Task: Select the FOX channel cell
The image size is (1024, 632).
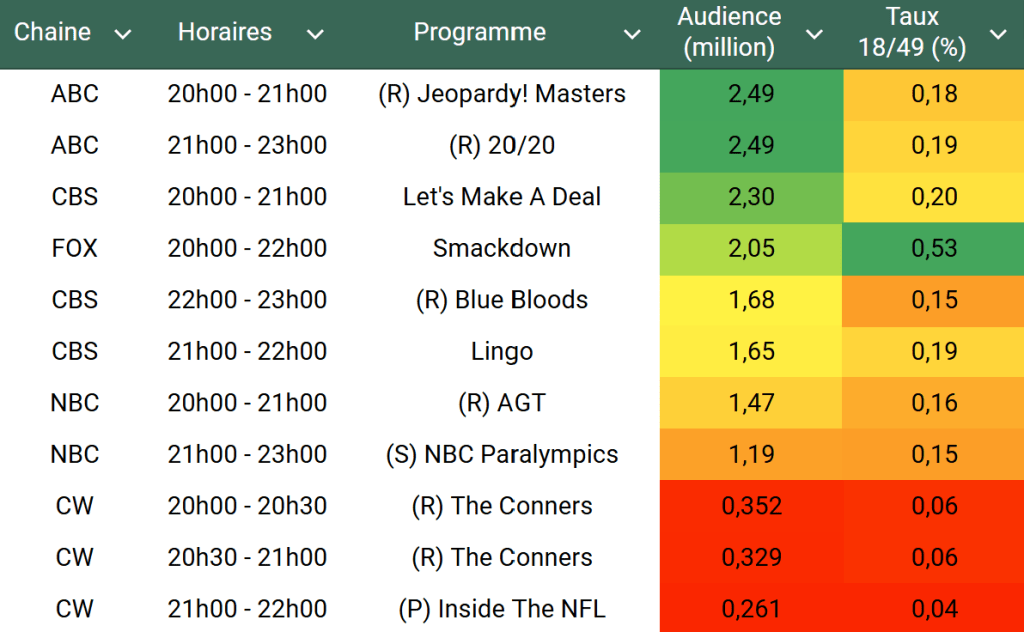Action: point(75,248)
